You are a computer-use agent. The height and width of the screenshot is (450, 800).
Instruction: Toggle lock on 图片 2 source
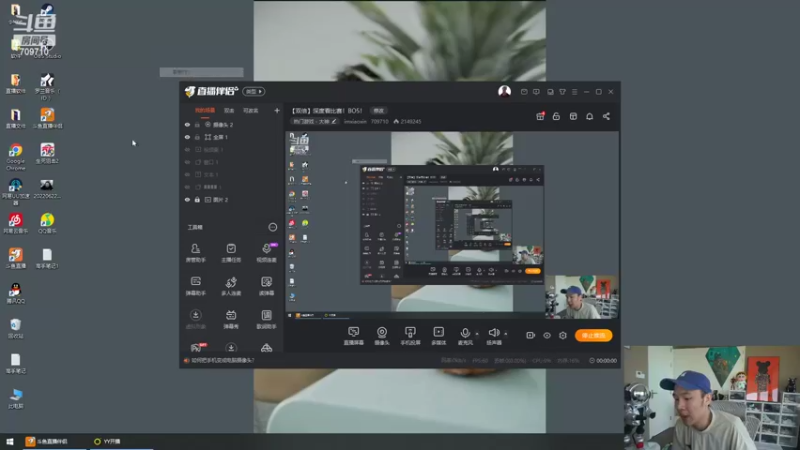pyautogui.click(x=197, y=199)
